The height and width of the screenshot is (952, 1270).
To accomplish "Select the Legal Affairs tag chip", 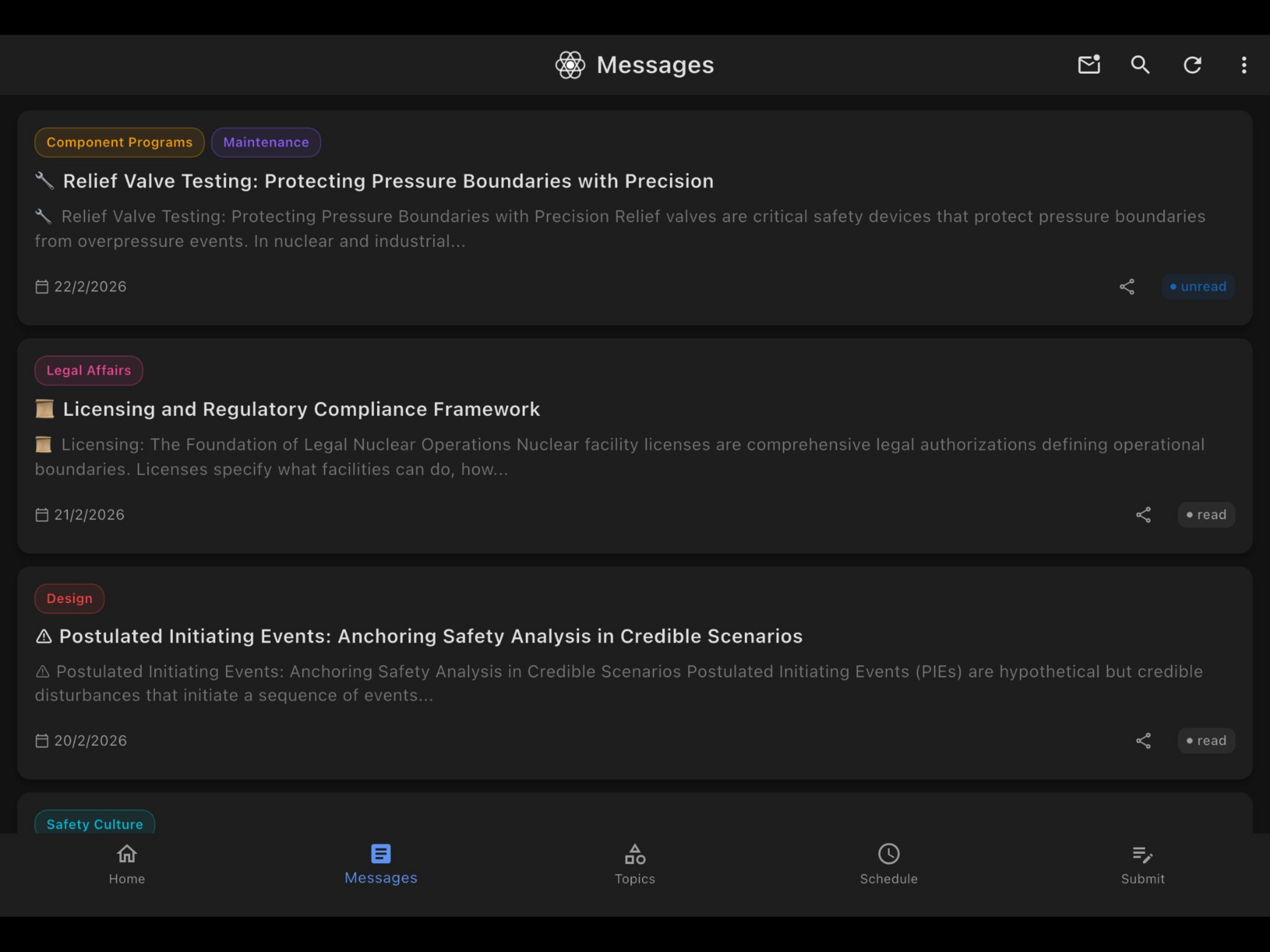I will point(89,370).
